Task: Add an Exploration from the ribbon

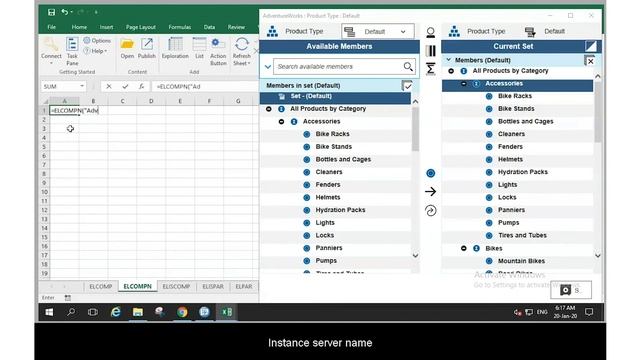Action: (x=175, y=48)
